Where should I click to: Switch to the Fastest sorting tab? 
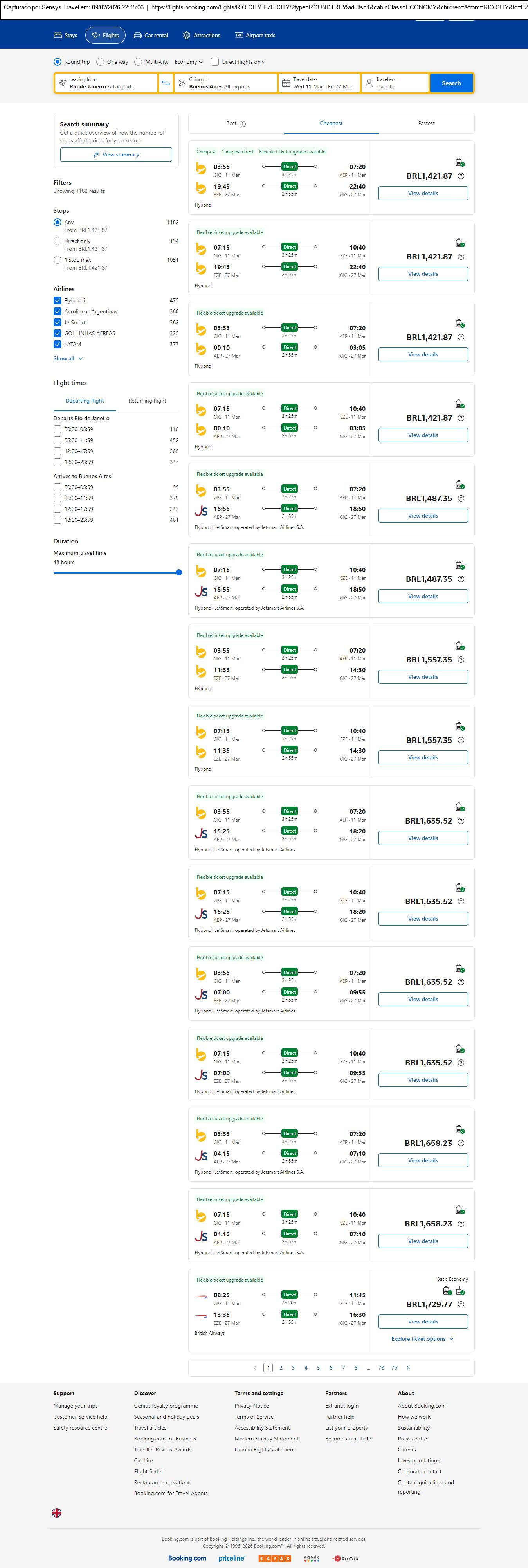click(426, 124)
